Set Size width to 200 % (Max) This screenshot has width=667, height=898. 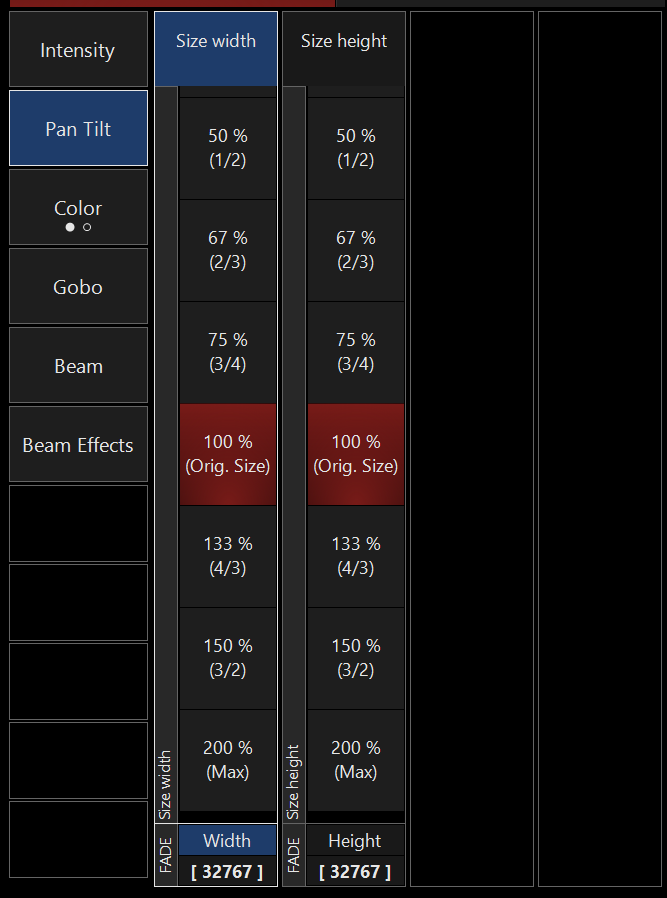pos(228,760)
